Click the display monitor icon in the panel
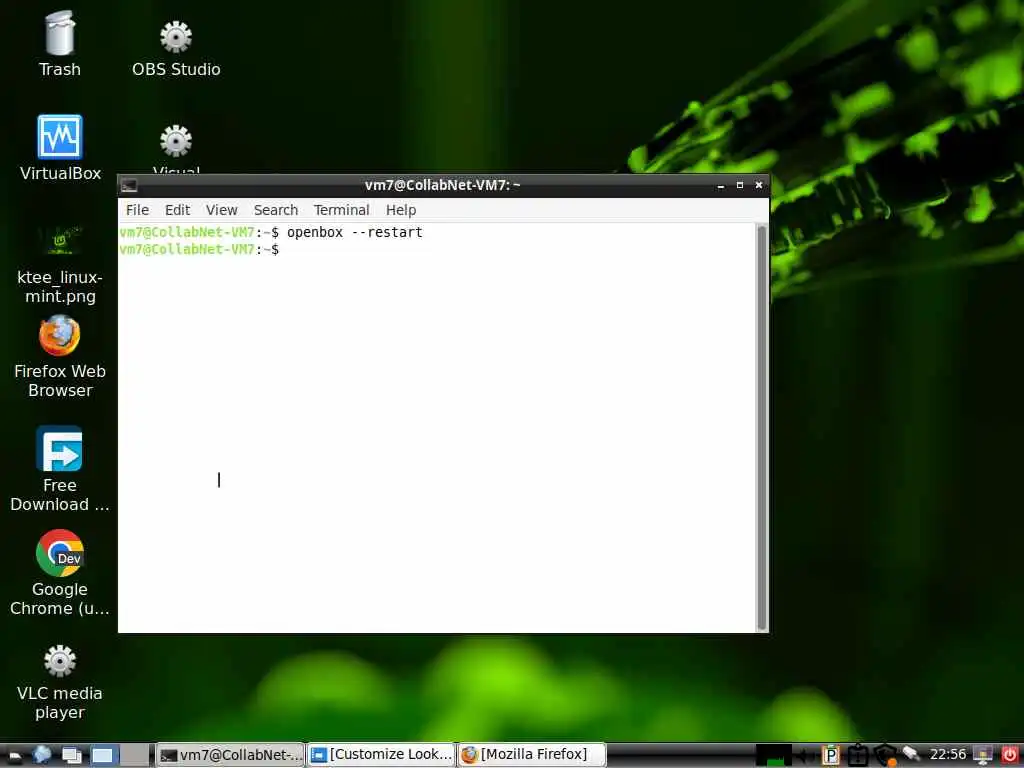1024x768 pixels. pos(983,755)
